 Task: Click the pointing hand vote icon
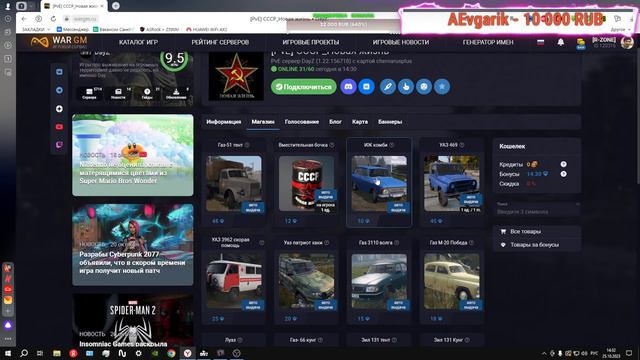(x=406, y=87)
